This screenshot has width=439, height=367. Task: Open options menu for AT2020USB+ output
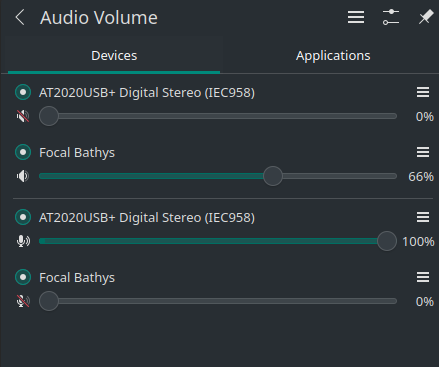click(x=423, y=92)
